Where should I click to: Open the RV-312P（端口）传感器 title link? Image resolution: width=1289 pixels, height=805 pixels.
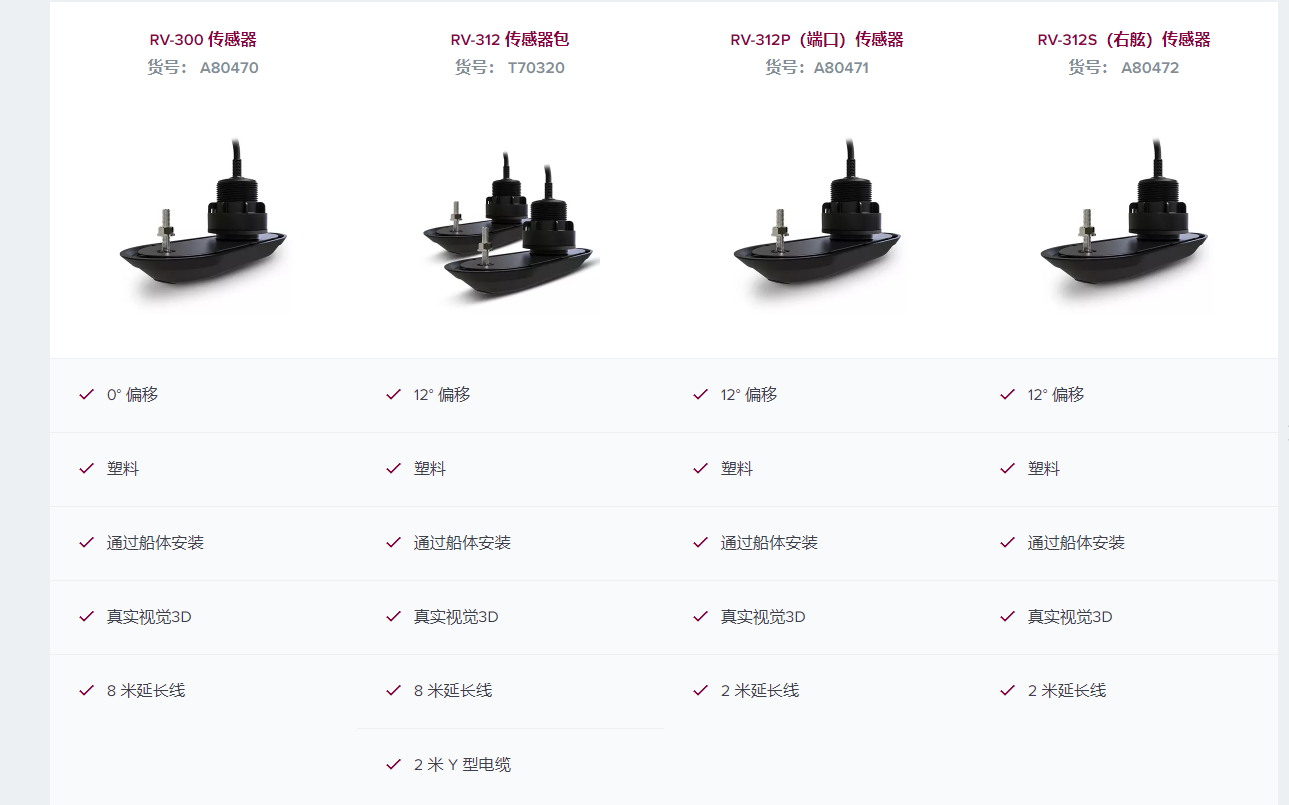click(x=817, y=40)
